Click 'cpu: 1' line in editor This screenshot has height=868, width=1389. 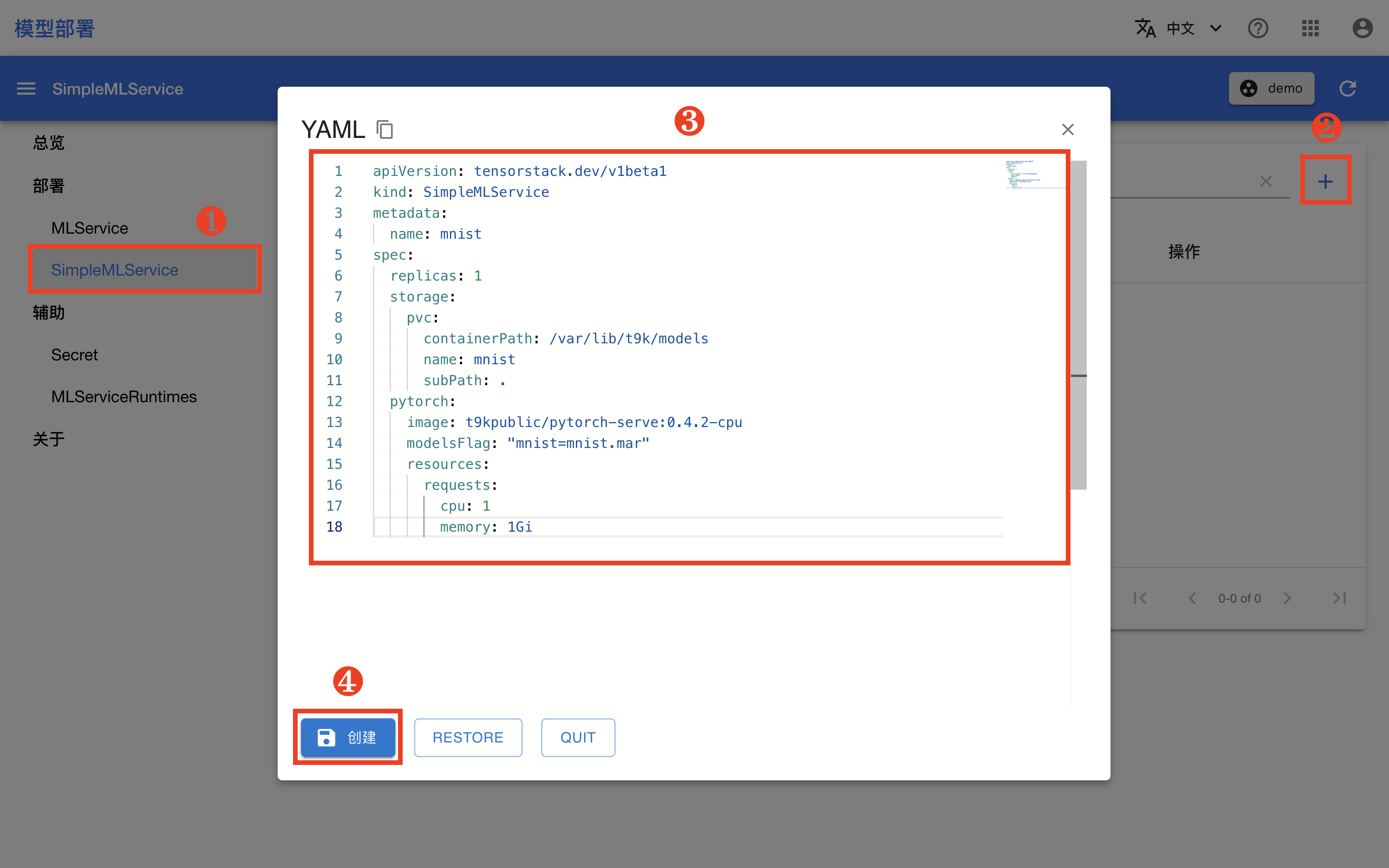[465, 506]
